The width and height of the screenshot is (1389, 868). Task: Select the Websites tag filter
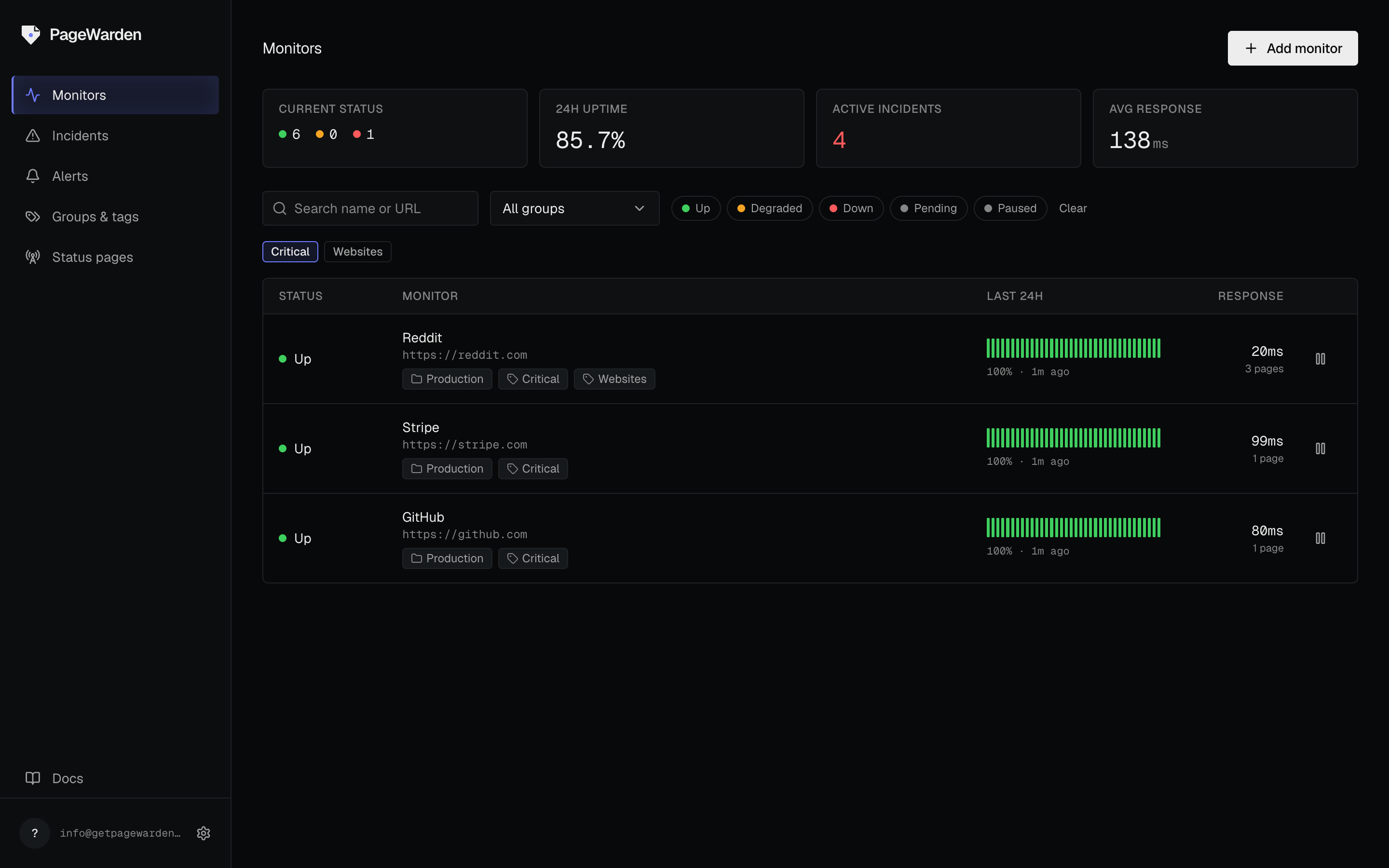pyautogui.click(x=357, y=251)
